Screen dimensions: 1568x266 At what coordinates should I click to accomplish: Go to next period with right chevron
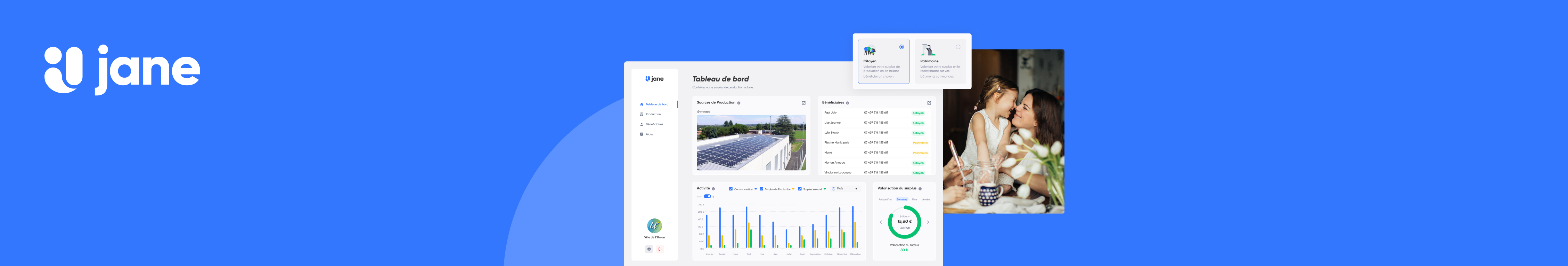[x=928, y=222]
